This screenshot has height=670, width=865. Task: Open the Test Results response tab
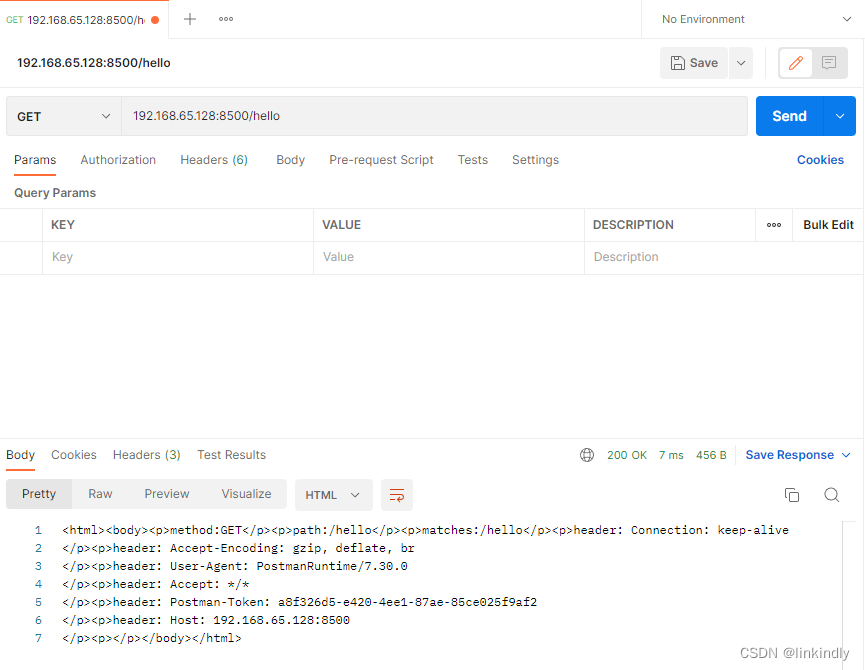(x=231, y=455)
